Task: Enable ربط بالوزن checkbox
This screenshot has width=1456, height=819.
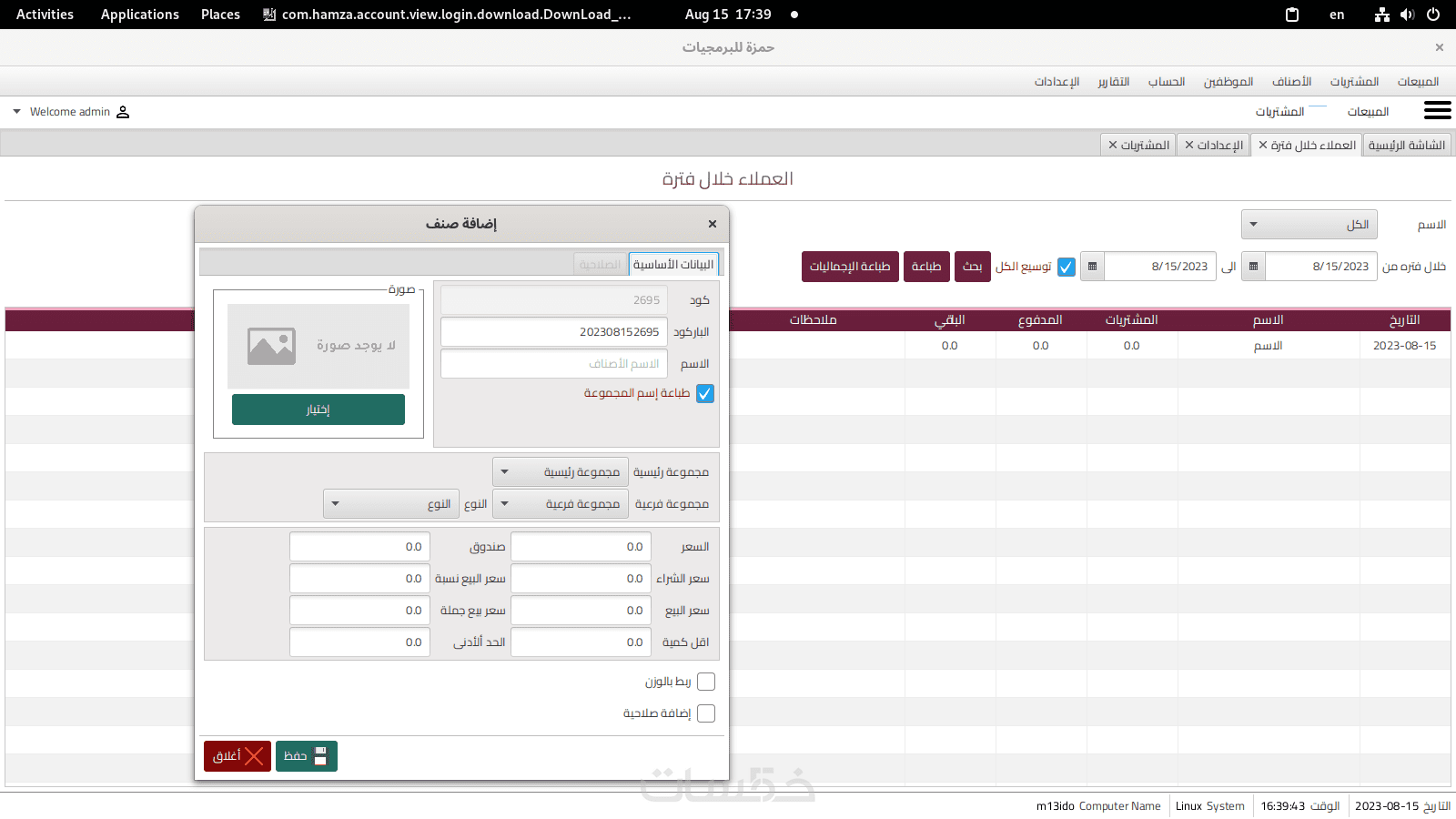Action: 706,682
